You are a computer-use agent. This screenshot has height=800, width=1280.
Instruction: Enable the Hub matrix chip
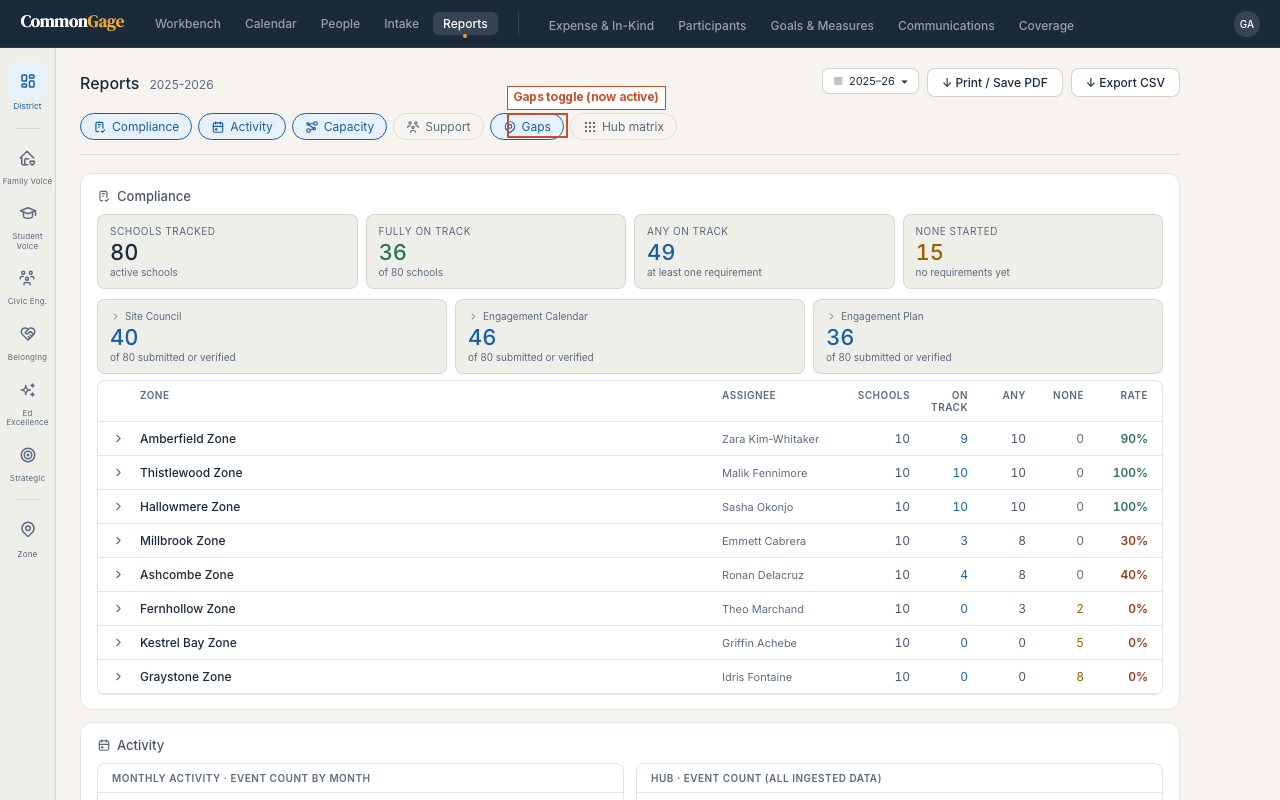tap(623, 126)
